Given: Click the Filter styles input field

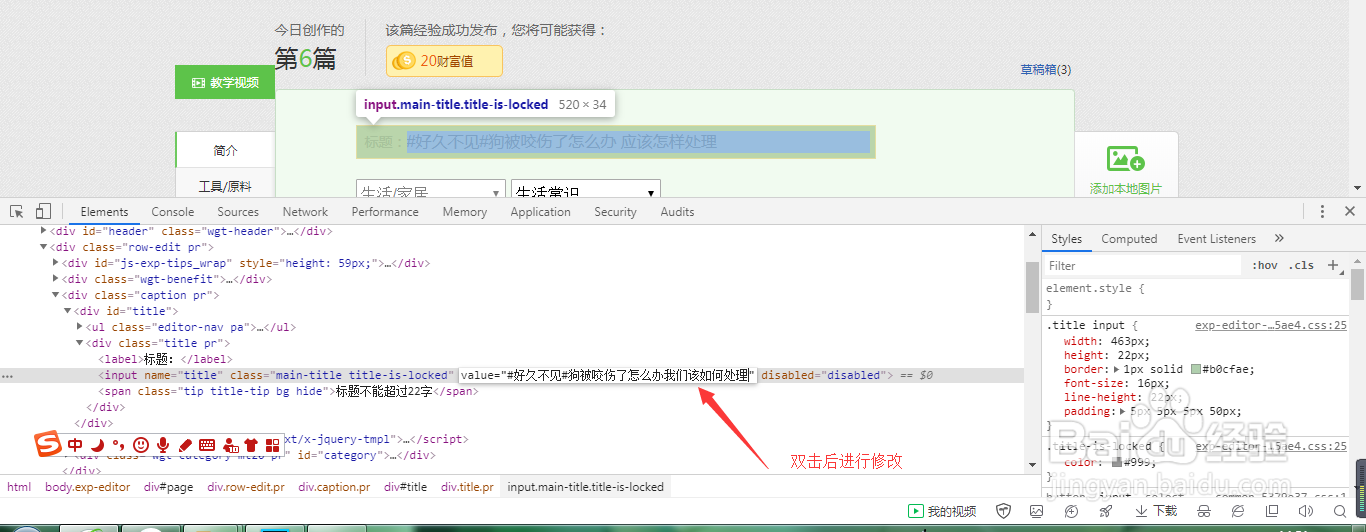Looking at the screenshot, I should 1143,266.
